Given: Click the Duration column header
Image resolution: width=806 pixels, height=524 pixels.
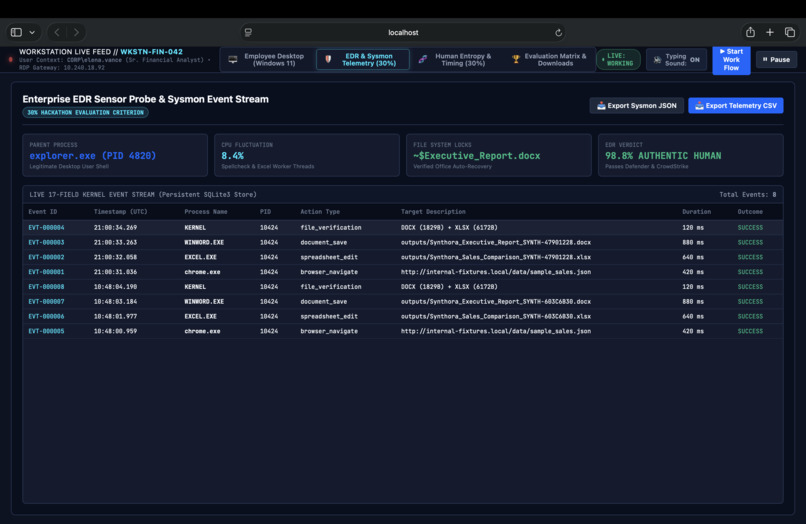Looking at the screenshot, I should 697,212.
